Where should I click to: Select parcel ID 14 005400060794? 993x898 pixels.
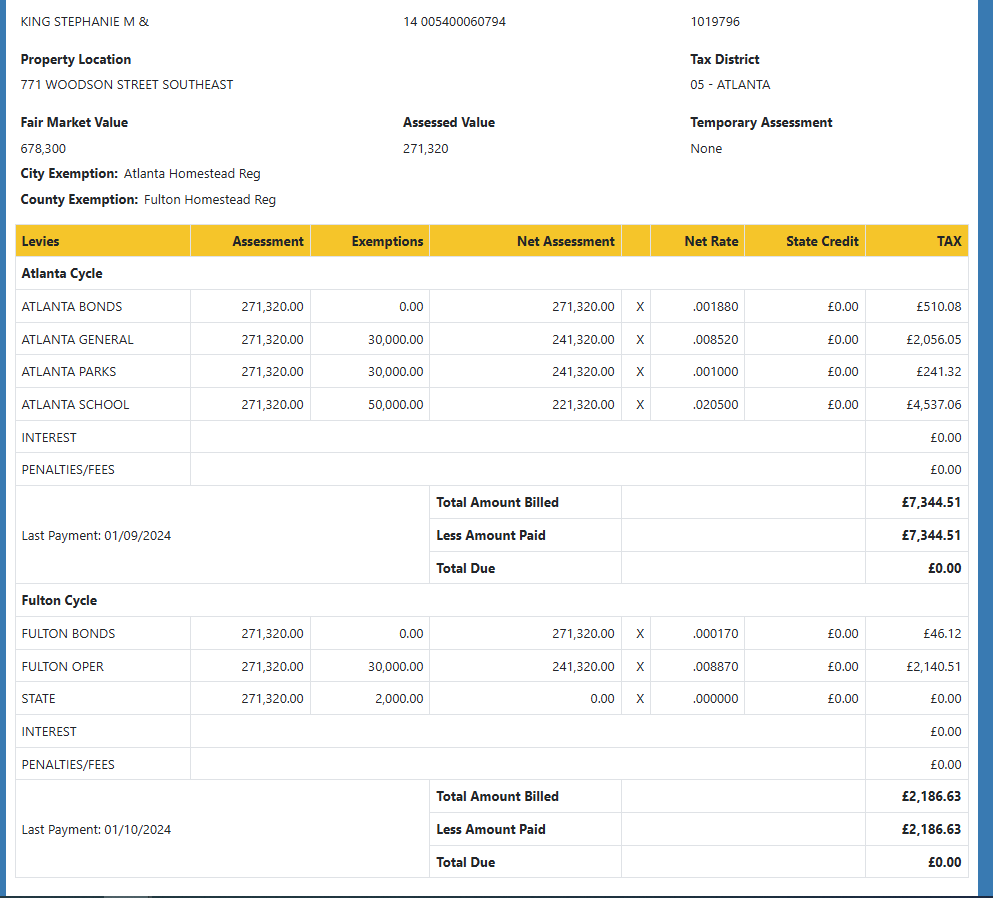[454, 22]
